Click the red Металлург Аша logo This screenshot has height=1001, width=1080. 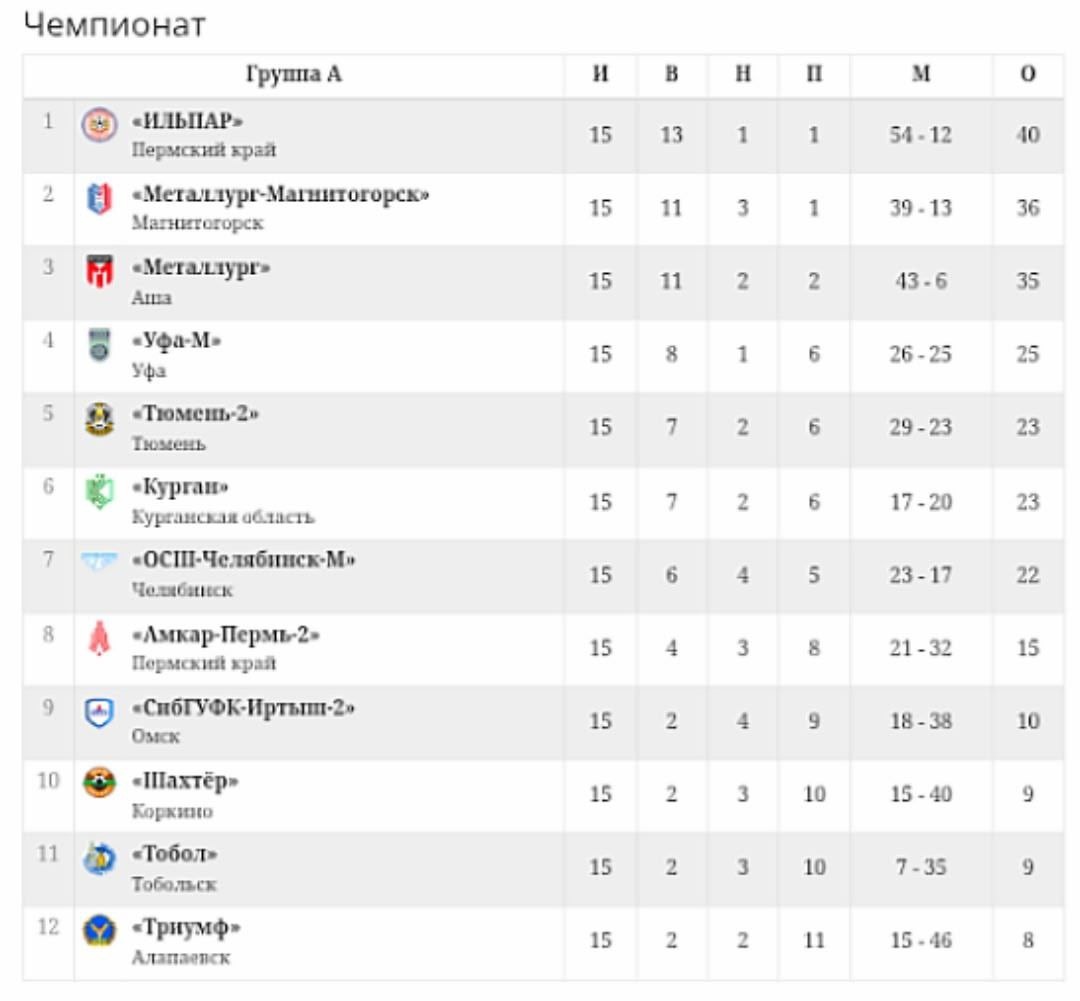coord(99,271)
